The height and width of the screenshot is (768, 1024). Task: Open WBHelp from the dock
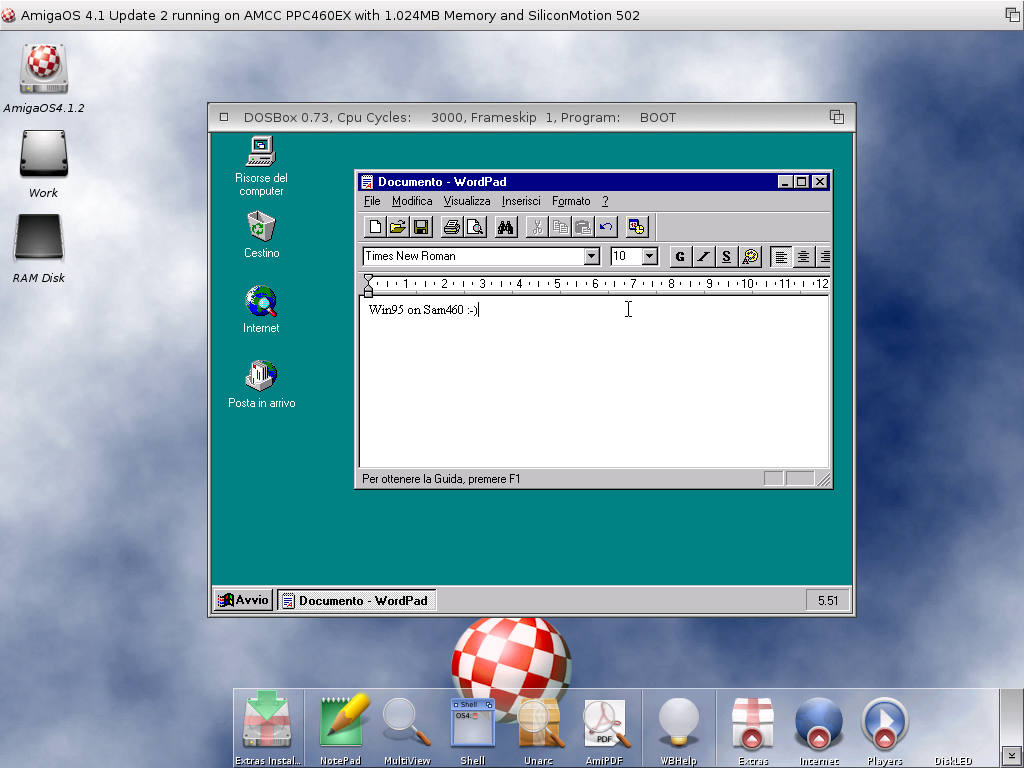[679, 729]
